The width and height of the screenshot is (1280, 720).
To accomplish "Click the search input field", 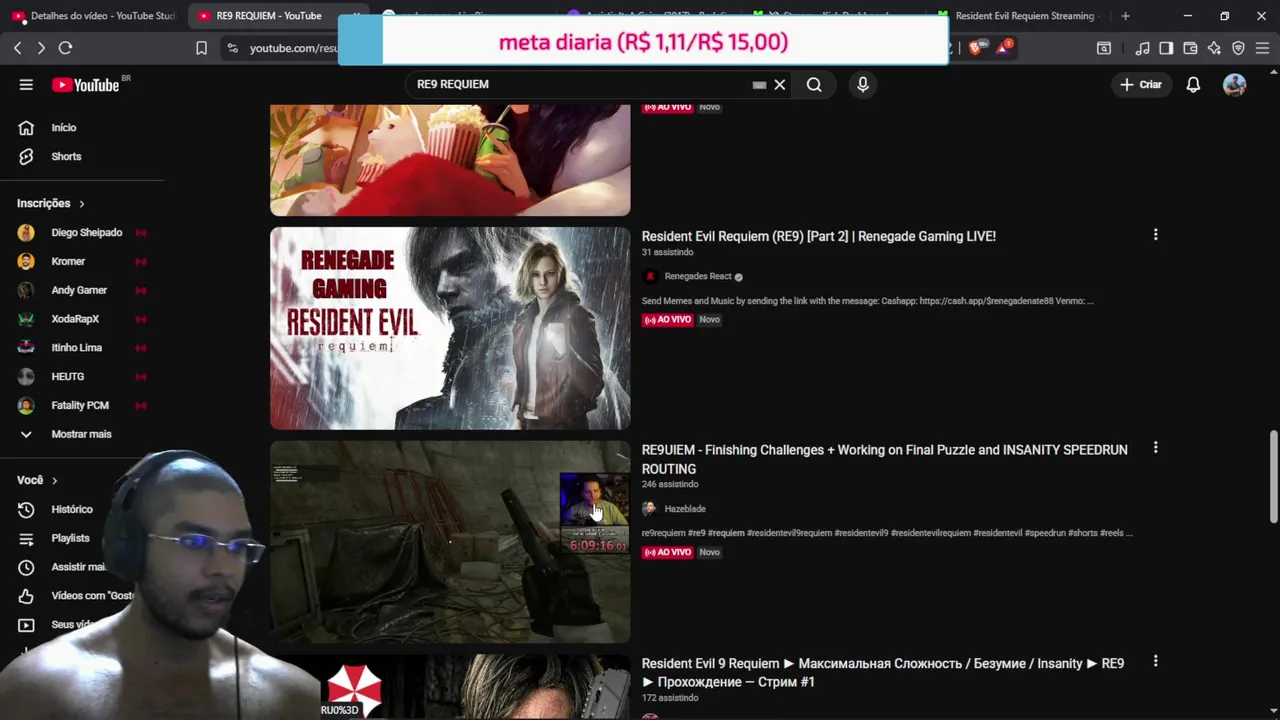I will pyautogui.click(x=580, y=85).
